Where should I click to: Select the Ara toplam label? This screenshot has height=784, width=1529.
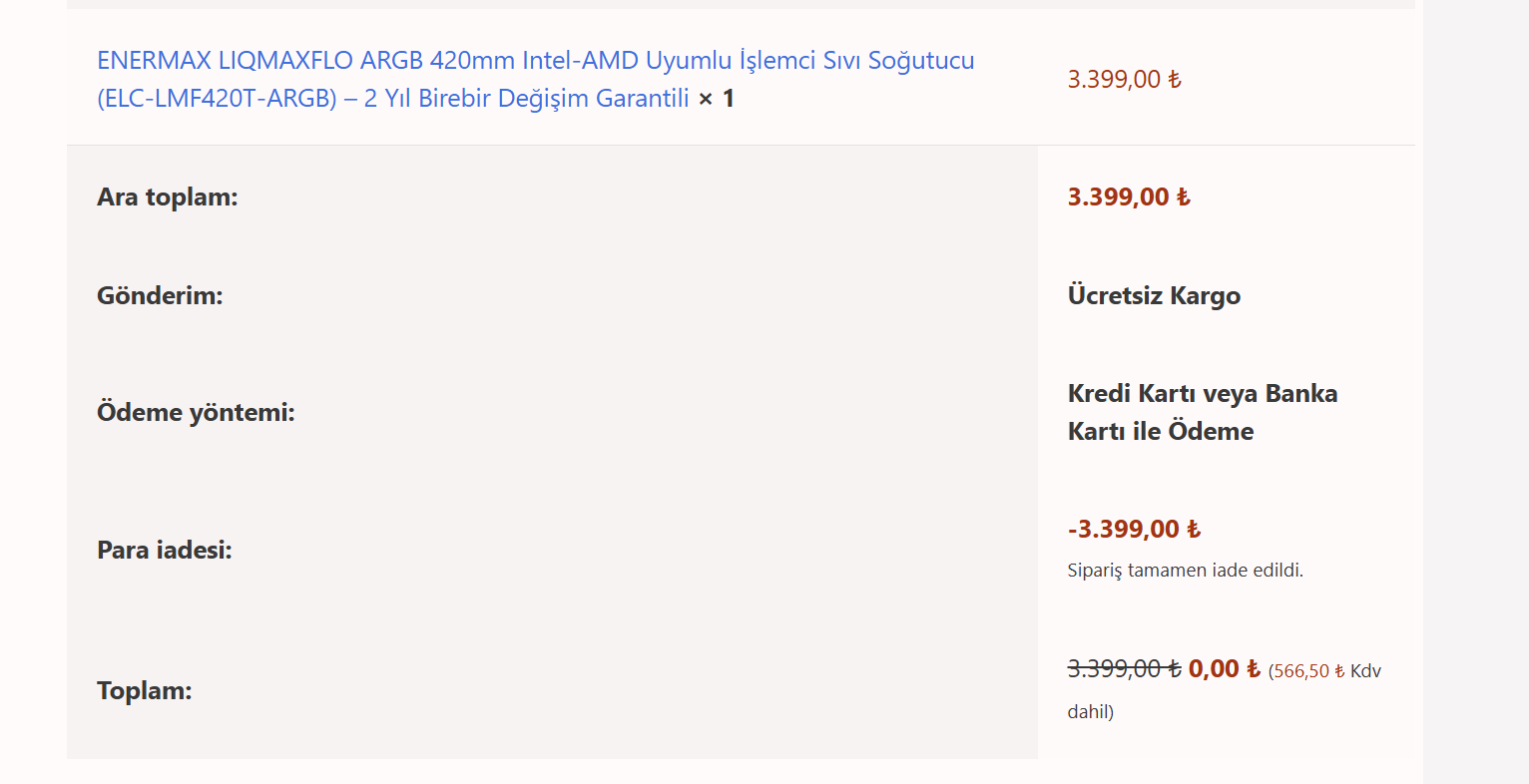tap(167, 197)
